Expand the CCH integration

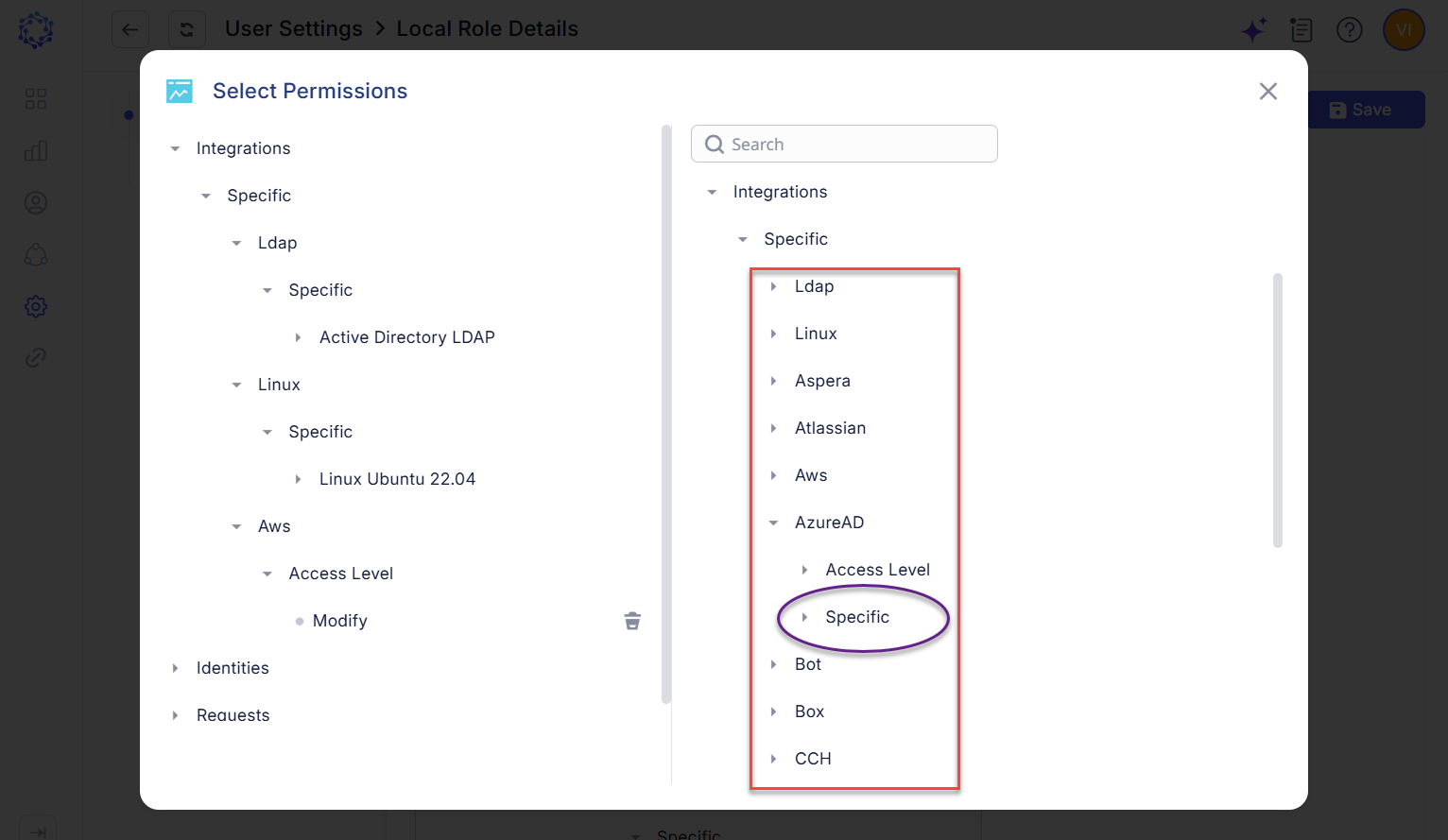773,759
